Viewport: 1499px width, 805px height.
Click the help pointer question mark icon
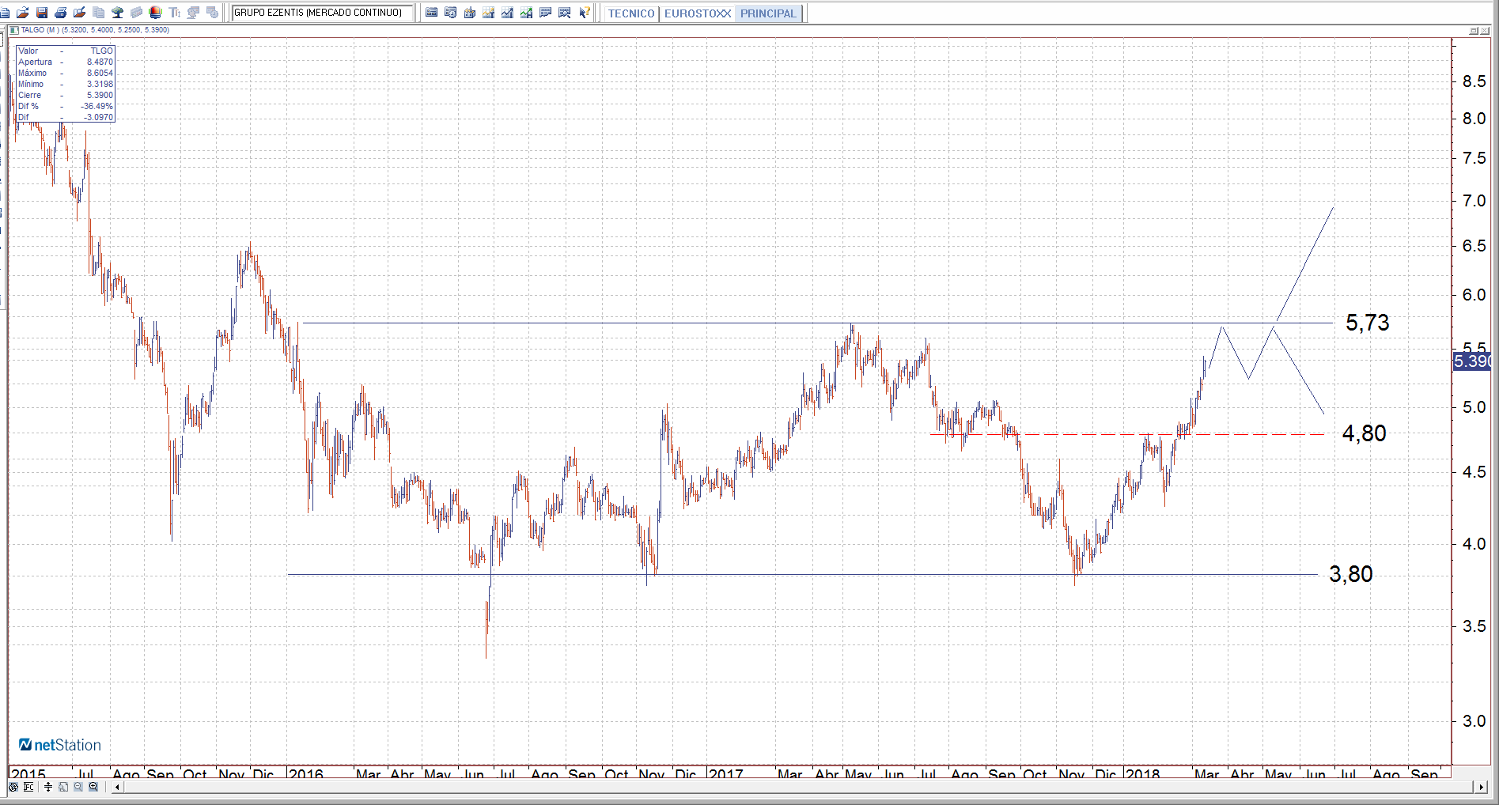(x=584, y=13)
